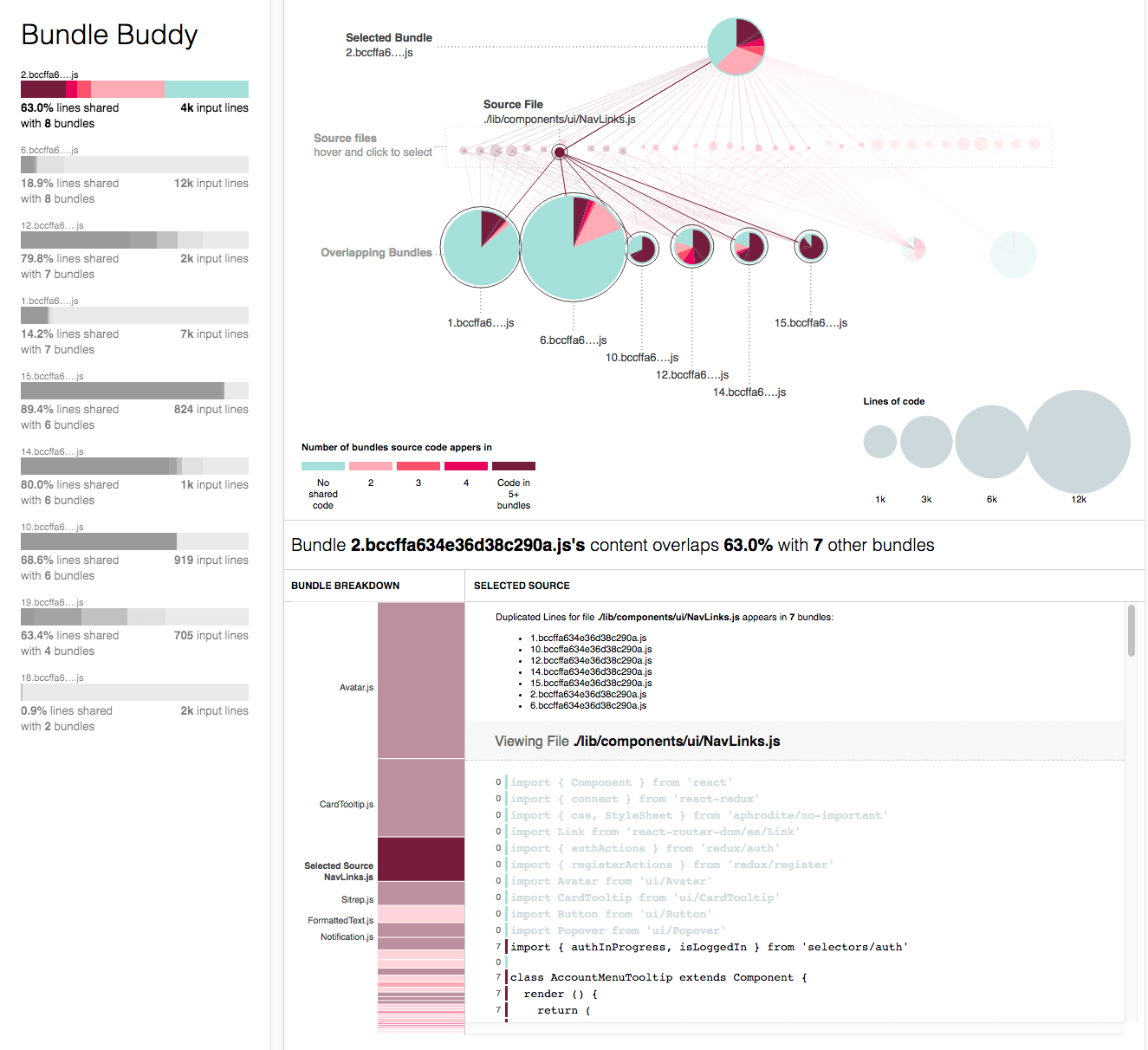The width and height of the screenshot is (1148, 1050).
Task: Click 1.bccffa634e36d38c290a.js in duplicated list
Action: [x=588, y=638]
